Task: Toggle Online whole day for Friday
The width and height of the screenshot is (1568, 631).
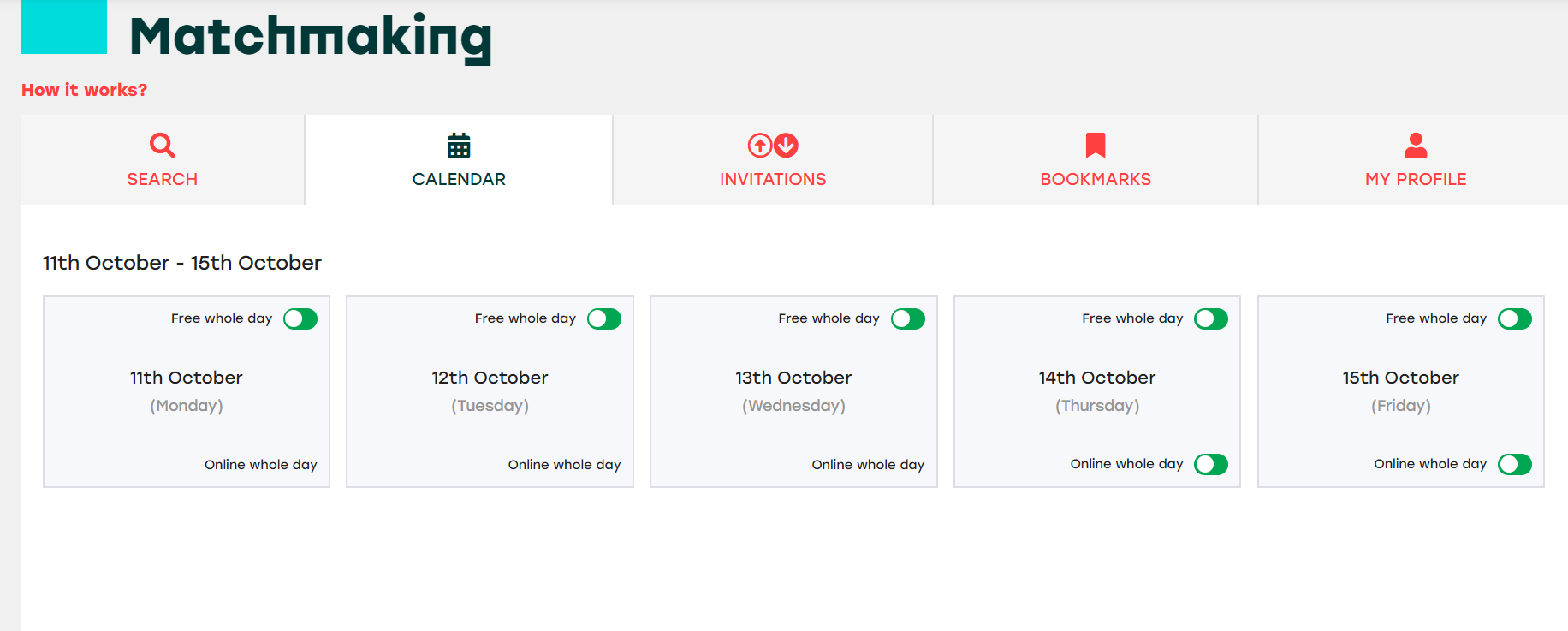Action: pos(1515,465)
